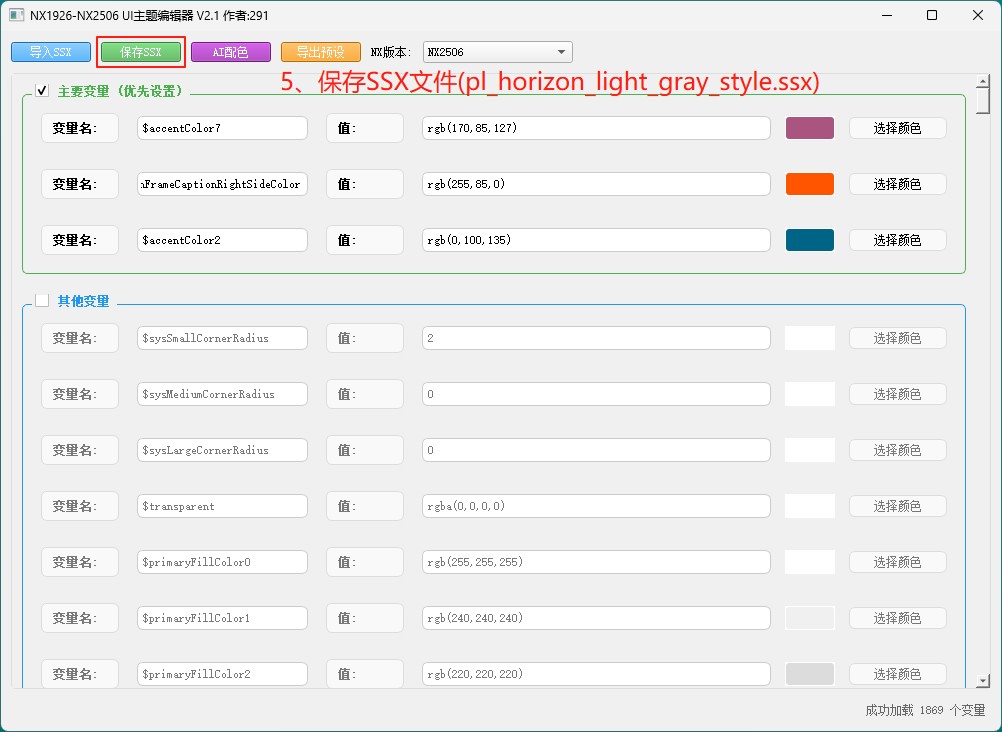Click the $sysMediumCornerRadius value field
Image resolution: width=1002 pixels, height=732 pixels.
pos(596,394)
